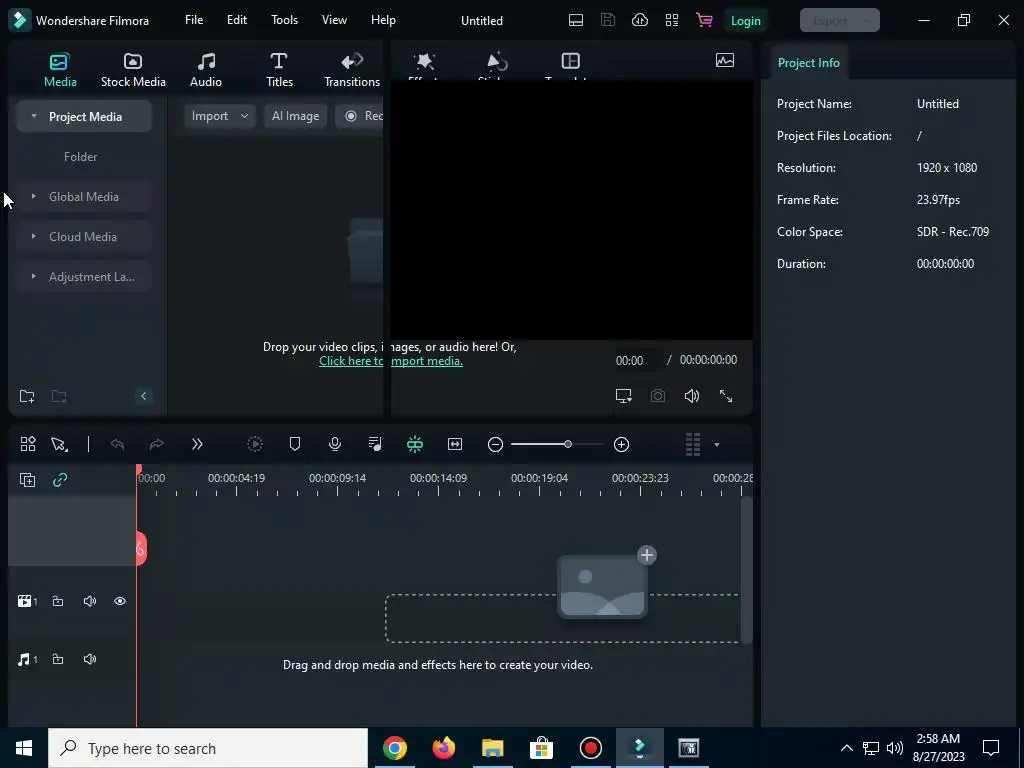Click the preview volume icon
The image size is (1024, 768).
point(692,396)
